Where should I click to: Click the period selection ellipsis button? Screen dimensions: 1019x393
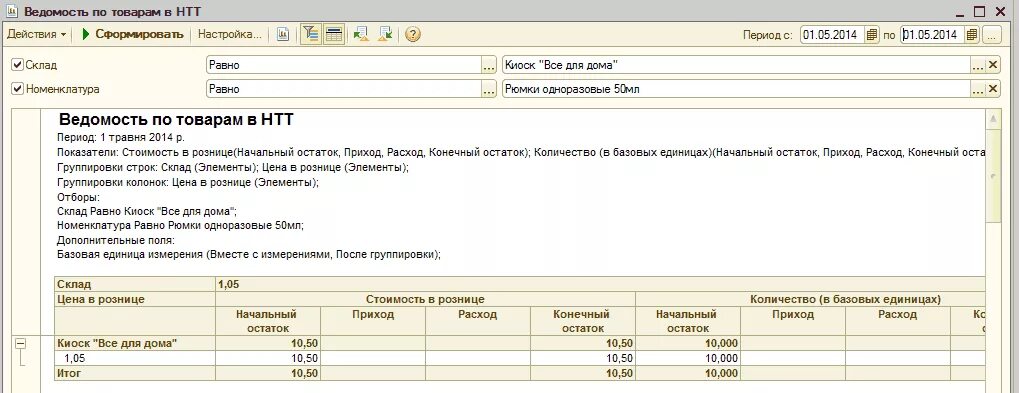(x=991, y=34)
